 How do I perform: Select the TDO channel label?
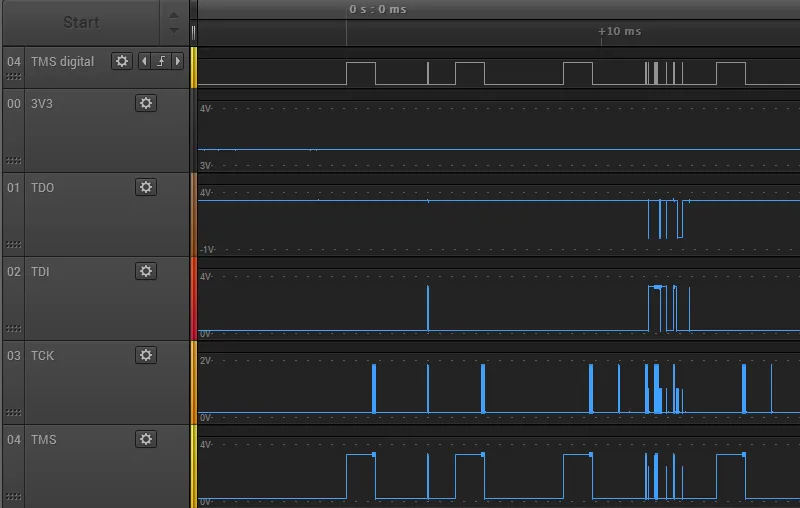pos(42,188)
